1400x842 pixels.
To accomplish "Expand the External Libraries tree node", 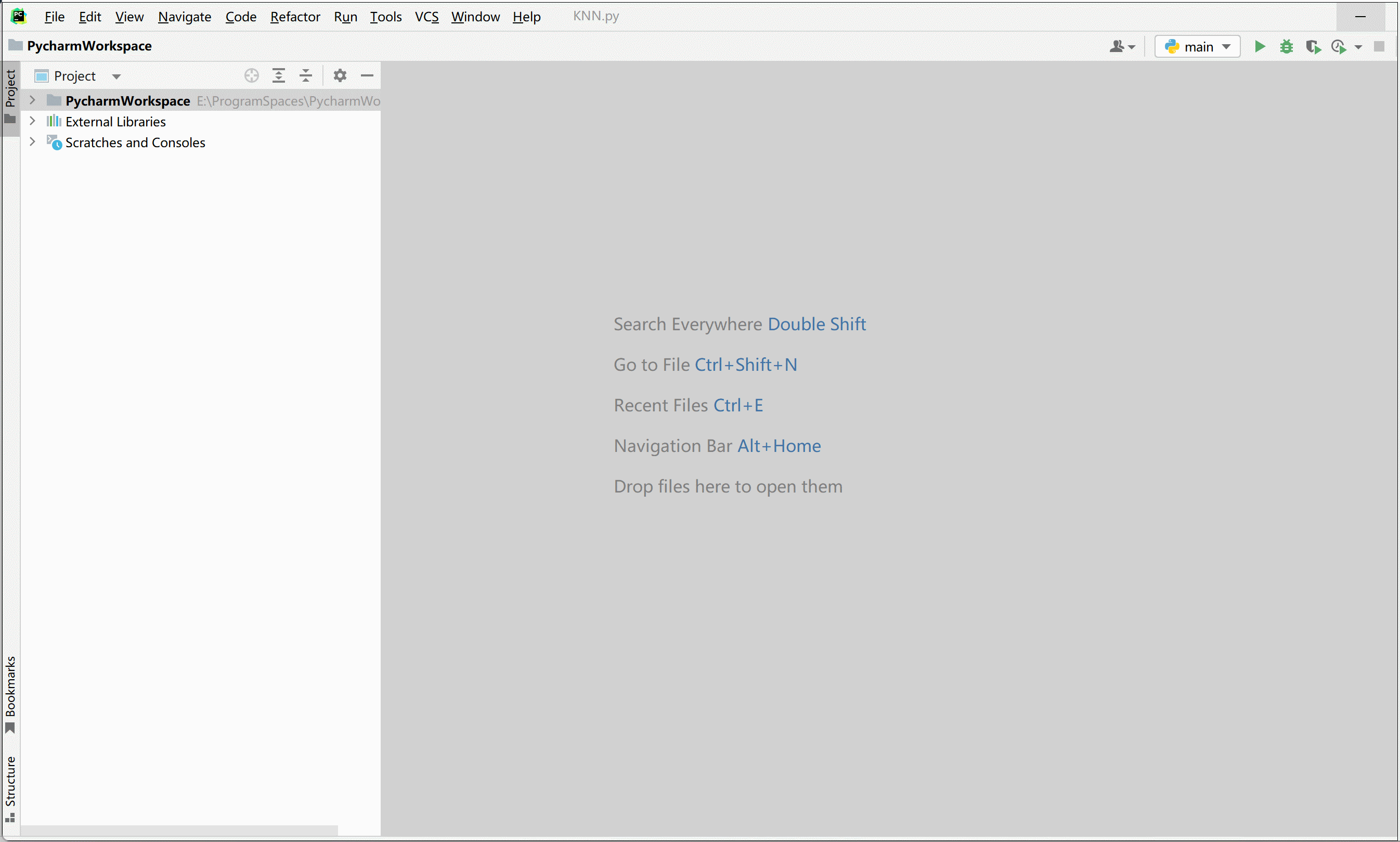I will coord(32,121).
